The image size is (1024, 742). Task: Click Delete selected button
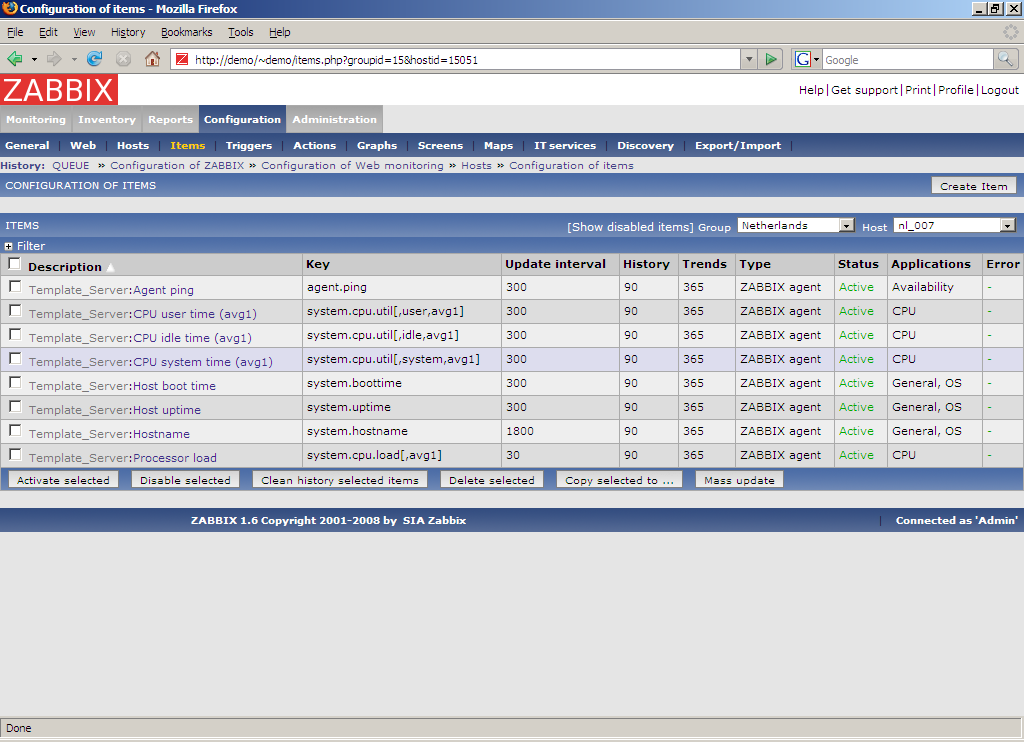(492, 480)
